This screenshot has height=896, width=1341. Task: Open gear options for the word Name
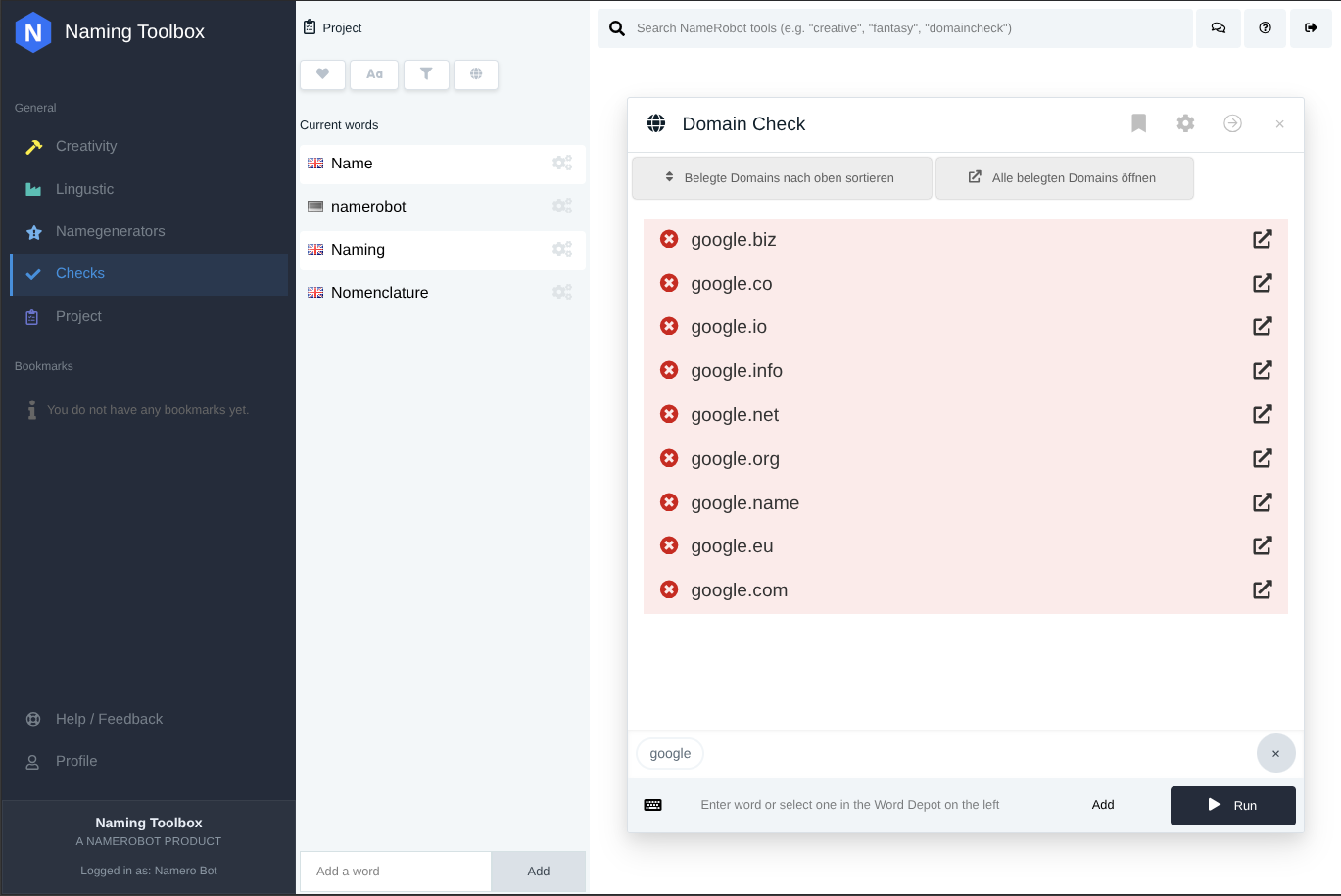click(x=562, y=164)
